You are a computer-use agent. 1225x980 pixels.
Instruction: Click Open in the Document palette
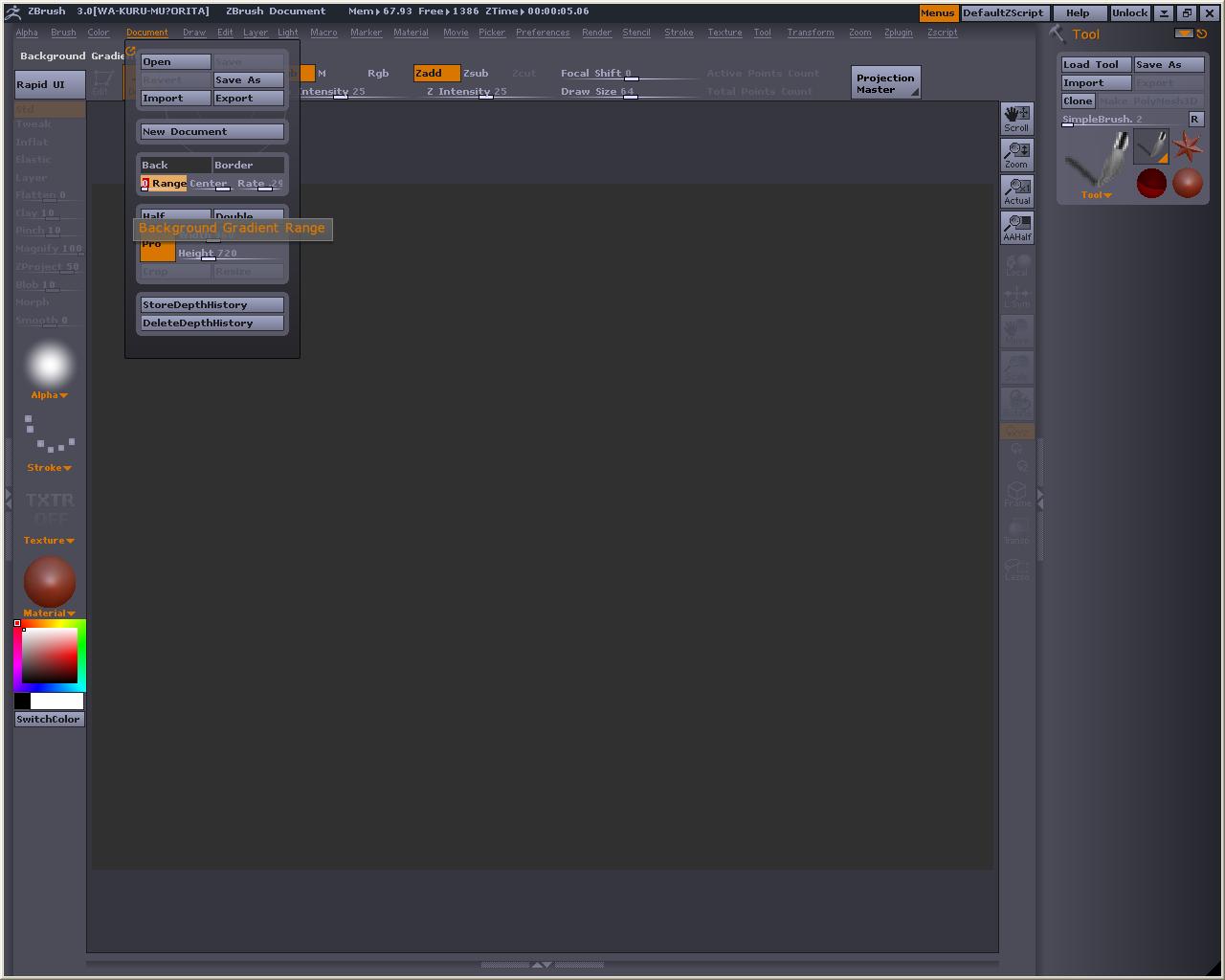point(176,62)
